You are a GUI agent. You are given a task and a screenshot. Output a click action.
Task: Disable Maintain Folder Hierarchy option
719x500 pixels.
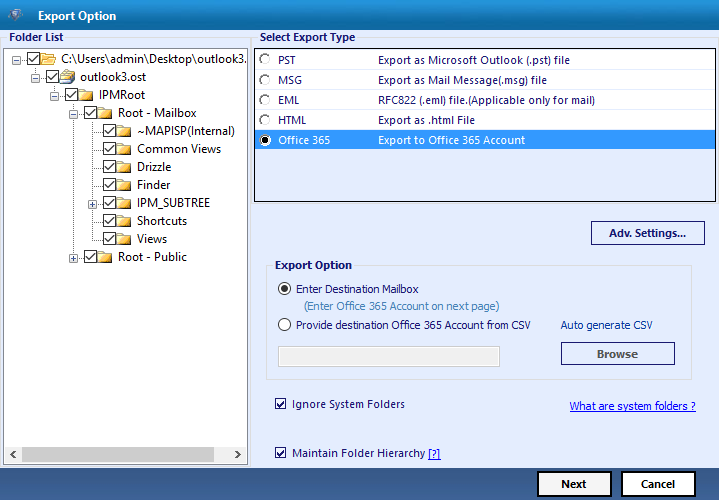(280, 453)
